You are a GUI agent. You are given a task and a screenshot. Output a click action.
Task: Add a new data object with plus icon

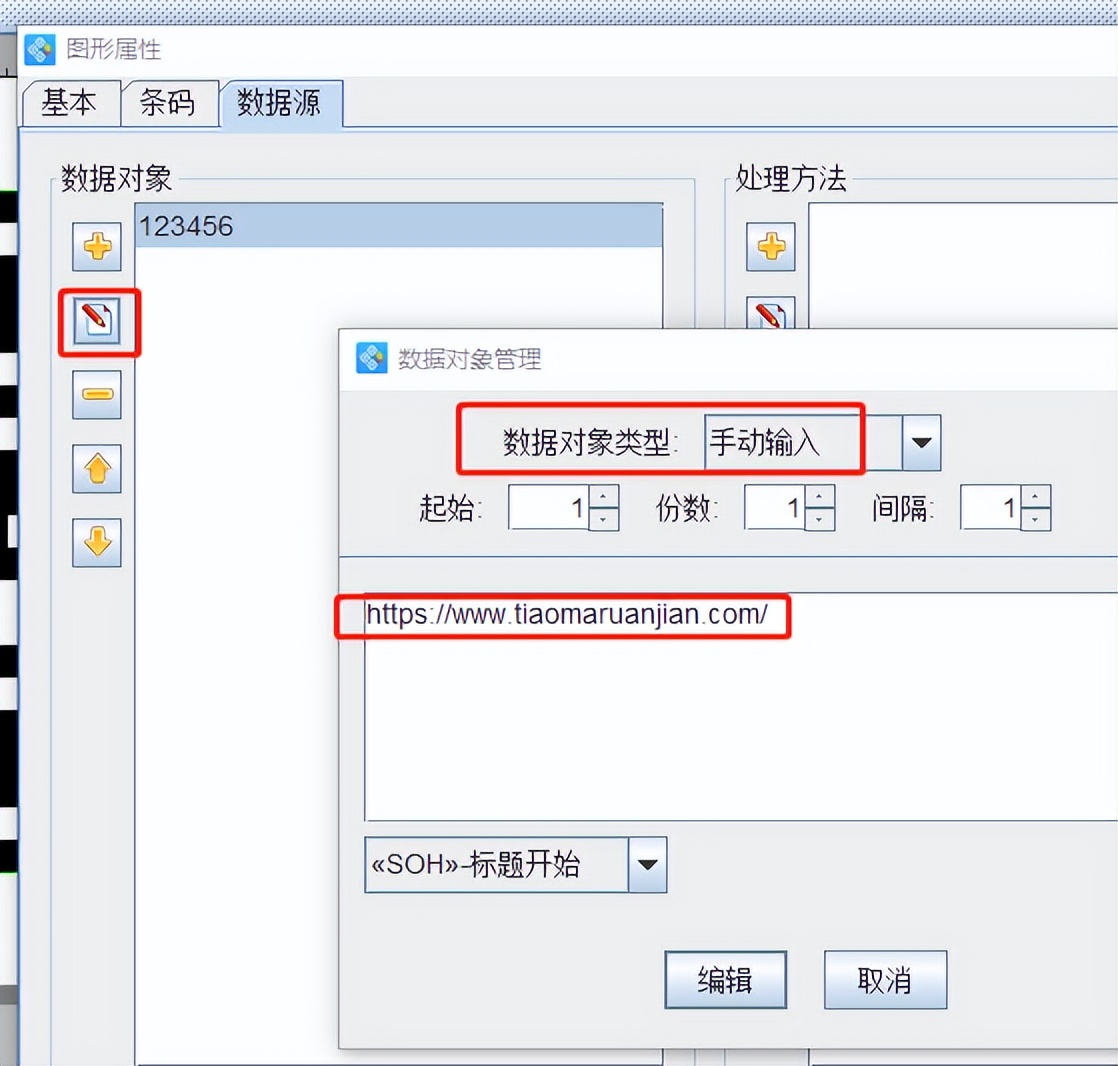click(x=97, y=247)
